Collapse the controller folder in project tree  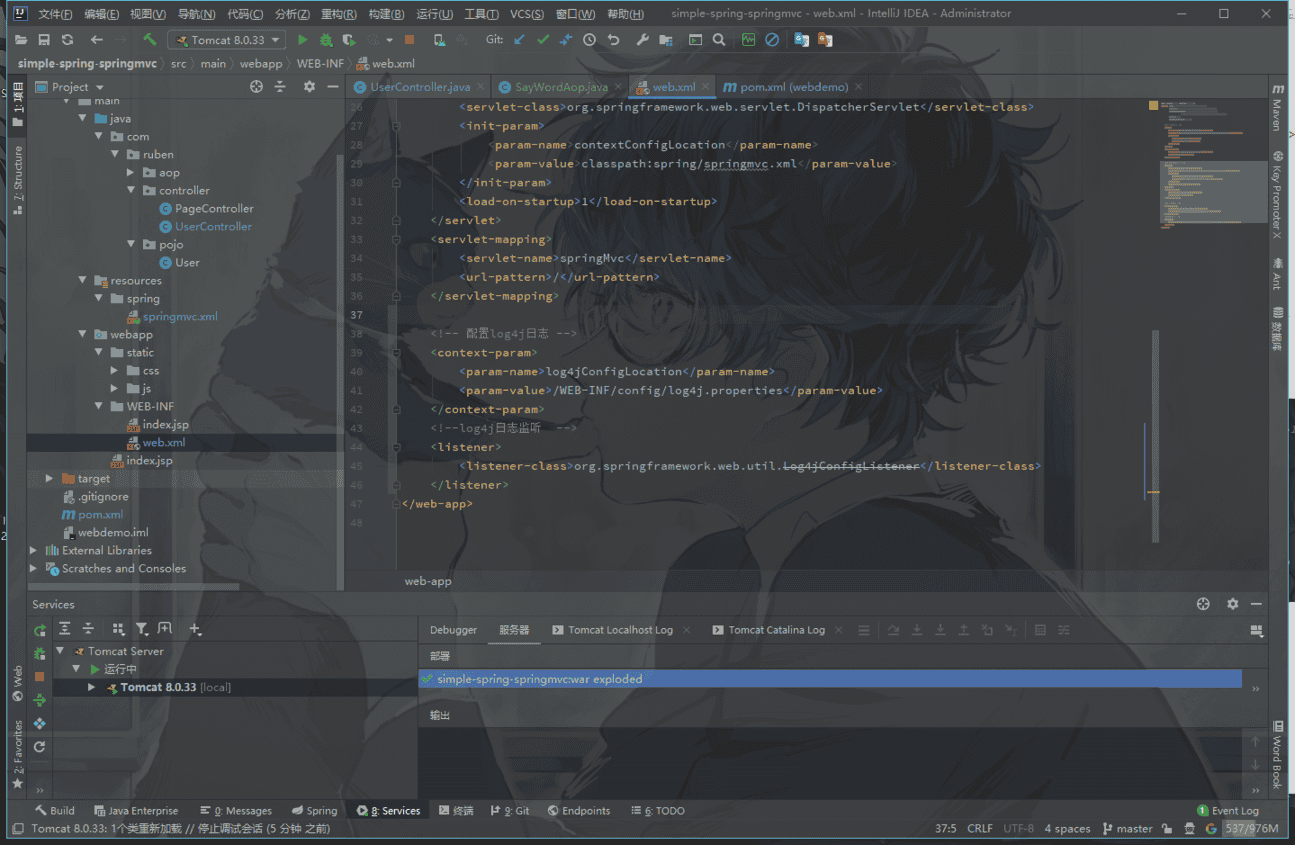click(x=131, y=190)
